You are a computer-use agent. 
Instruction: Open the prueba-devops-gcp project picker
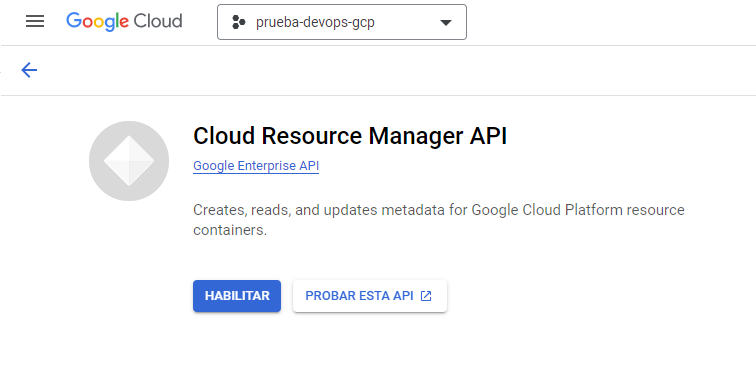pyautogui.click(x=342, y=22)
